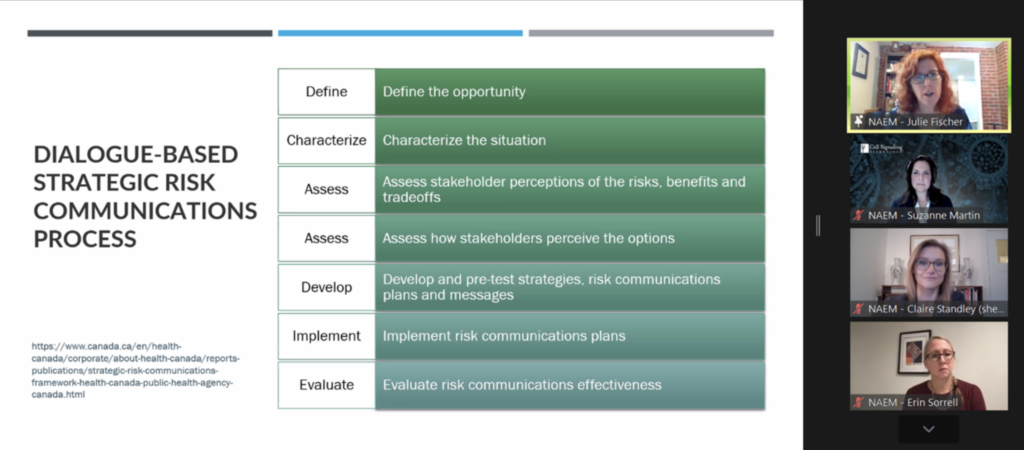Choose the Evaluate step label
This screenshot has height=450, width=1024.
pos(326,385)
